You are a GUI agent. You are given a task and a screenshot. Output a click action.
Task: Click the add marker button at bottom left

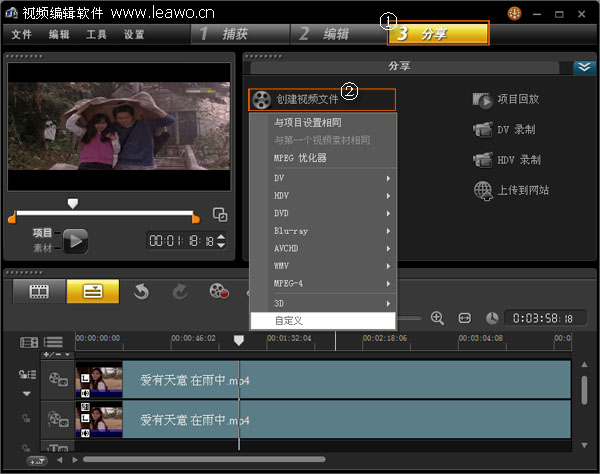pos(37,461)
